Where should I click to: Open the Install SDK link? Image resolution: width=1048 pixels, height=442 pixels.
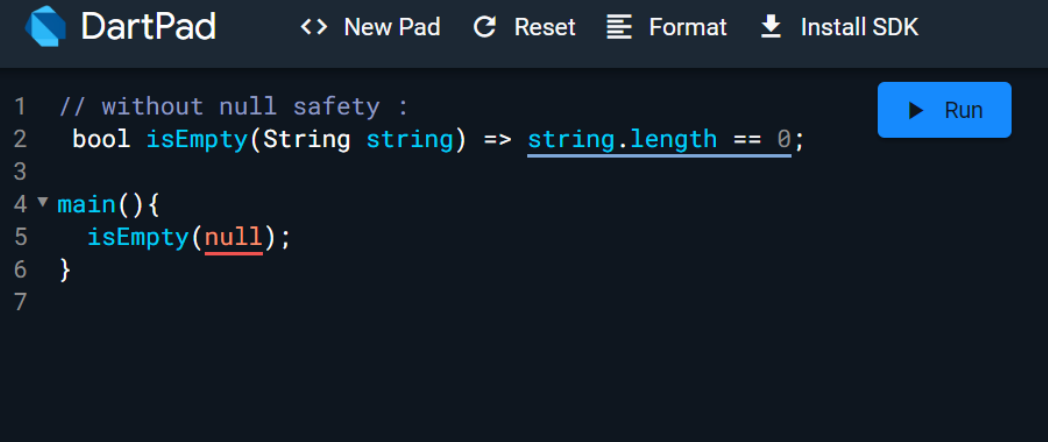coord(839,27)
